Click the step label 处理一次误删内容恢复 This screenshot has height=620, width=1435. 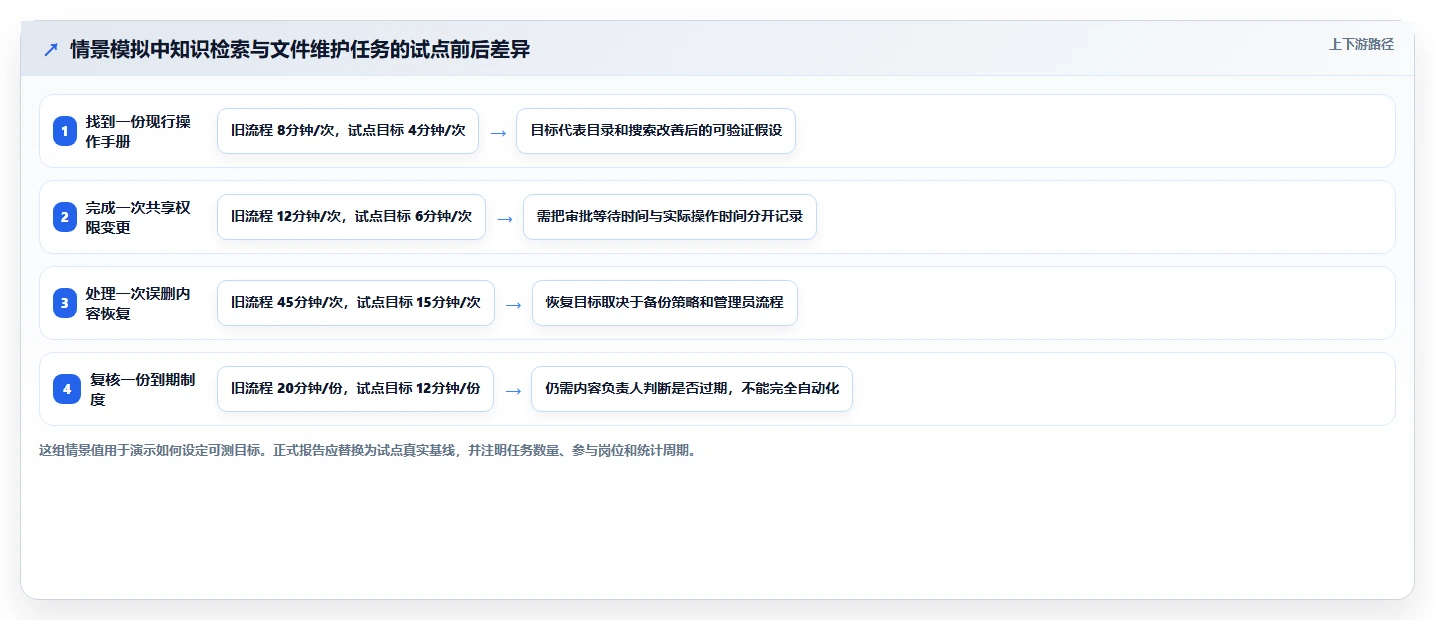click(x=138, y=303)
